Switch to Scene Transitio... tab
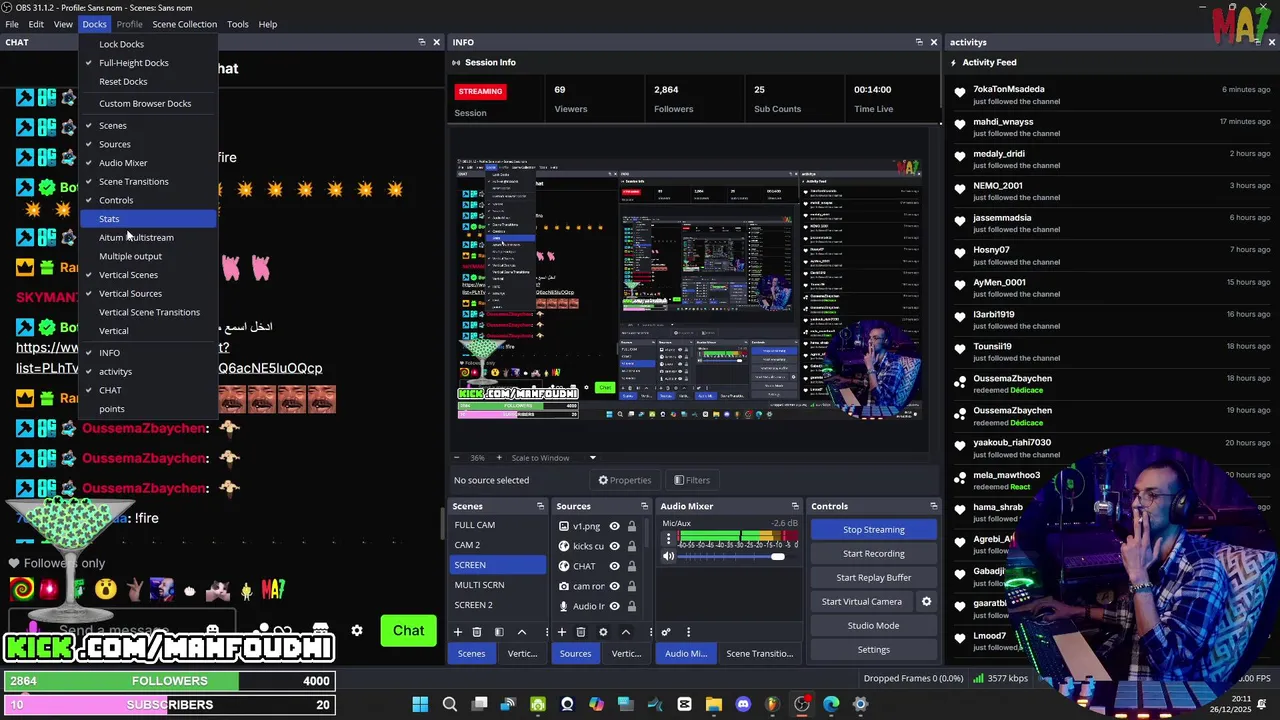The width and height of the screenshot is (1280, 720). click(759, 654)
